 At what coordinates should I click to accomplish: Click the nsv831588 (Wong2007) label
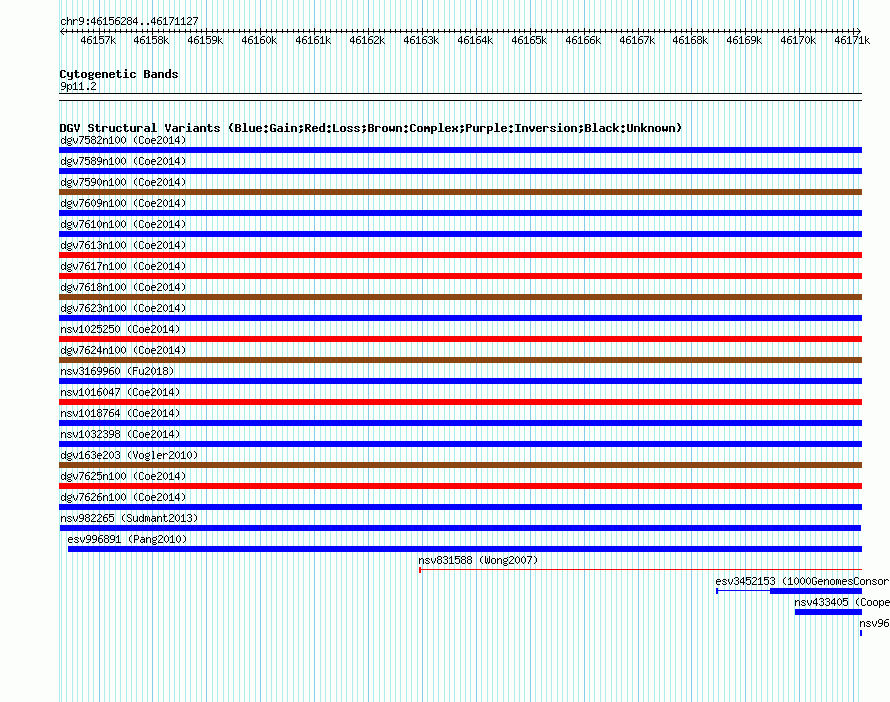478,560
